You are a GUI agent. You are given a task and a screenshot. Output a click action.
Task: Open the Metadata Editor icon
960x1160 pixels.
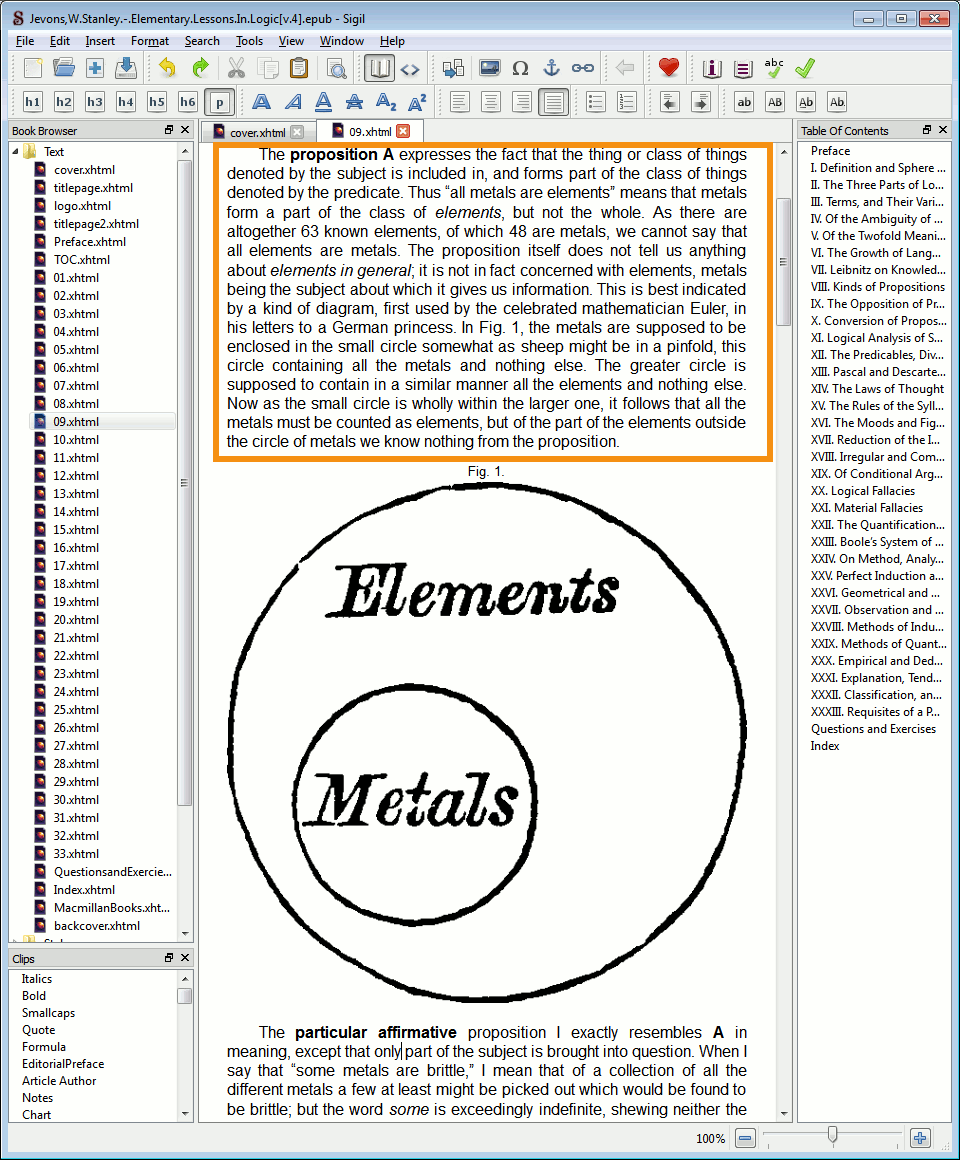tap(711, 69)
